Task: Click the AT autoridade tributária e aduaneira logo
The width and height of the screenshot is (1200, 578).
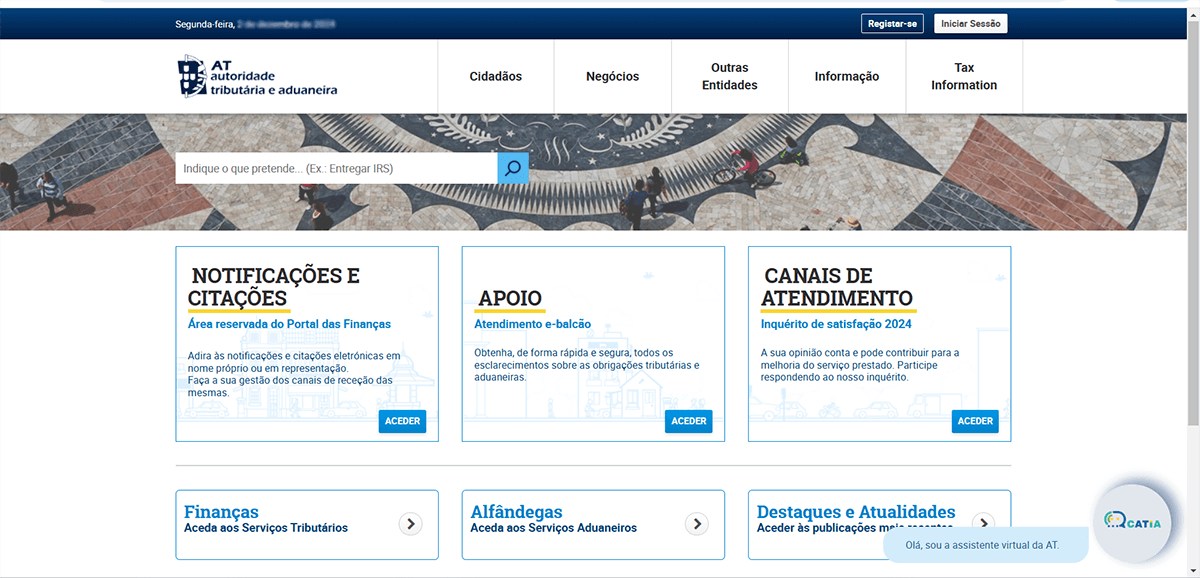Action: pyautogui.click(x=258, y=76)
